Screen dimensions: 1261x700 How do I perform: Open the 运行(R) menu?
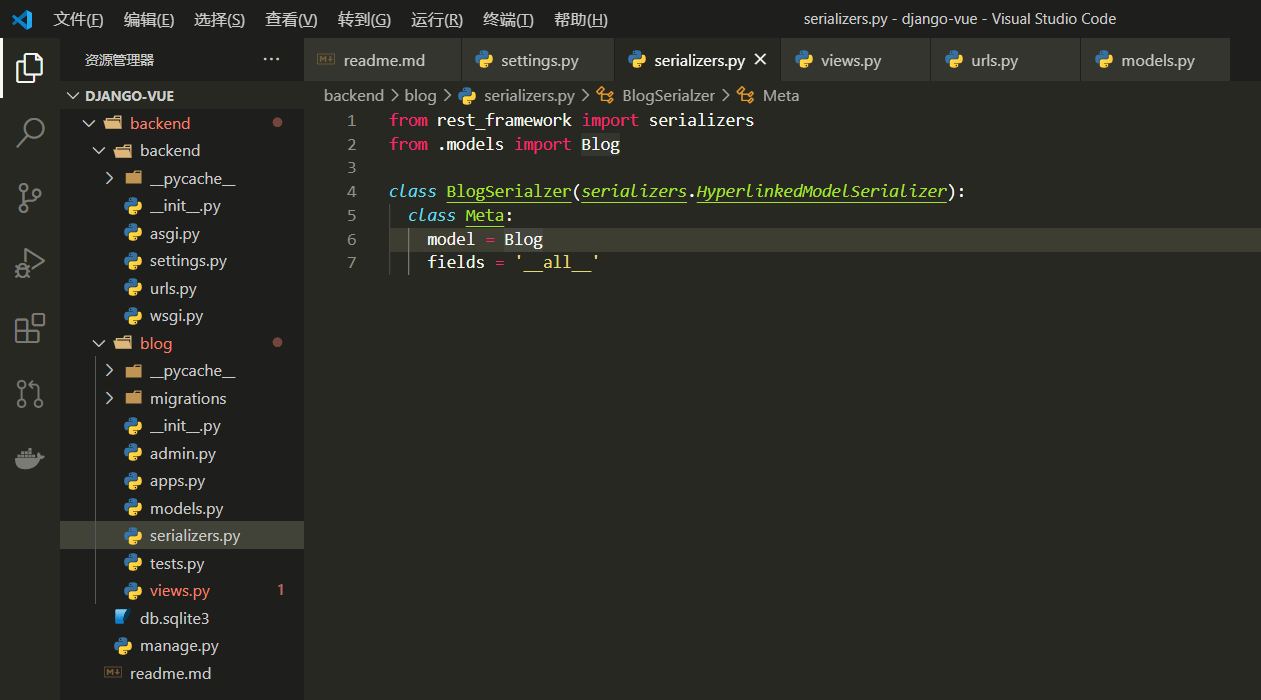point(437,19)
